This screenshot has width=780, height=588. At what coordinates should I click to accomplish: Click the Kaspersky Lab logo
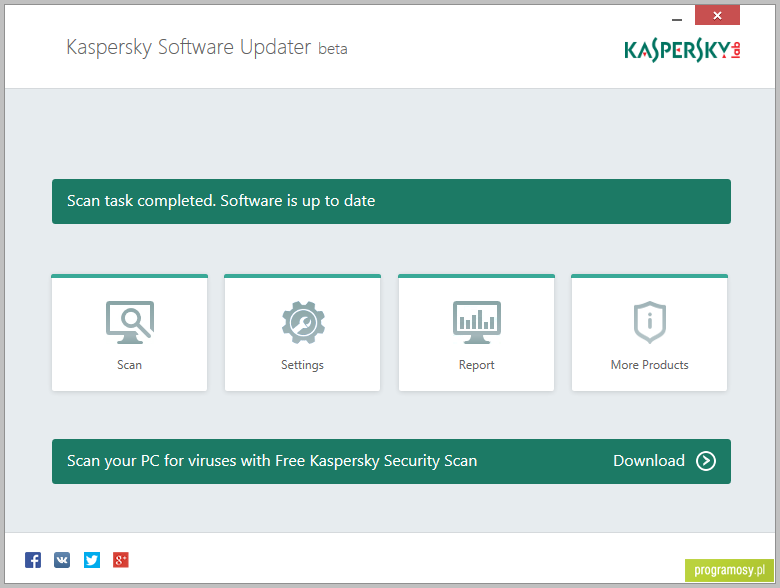click(682, 50)
